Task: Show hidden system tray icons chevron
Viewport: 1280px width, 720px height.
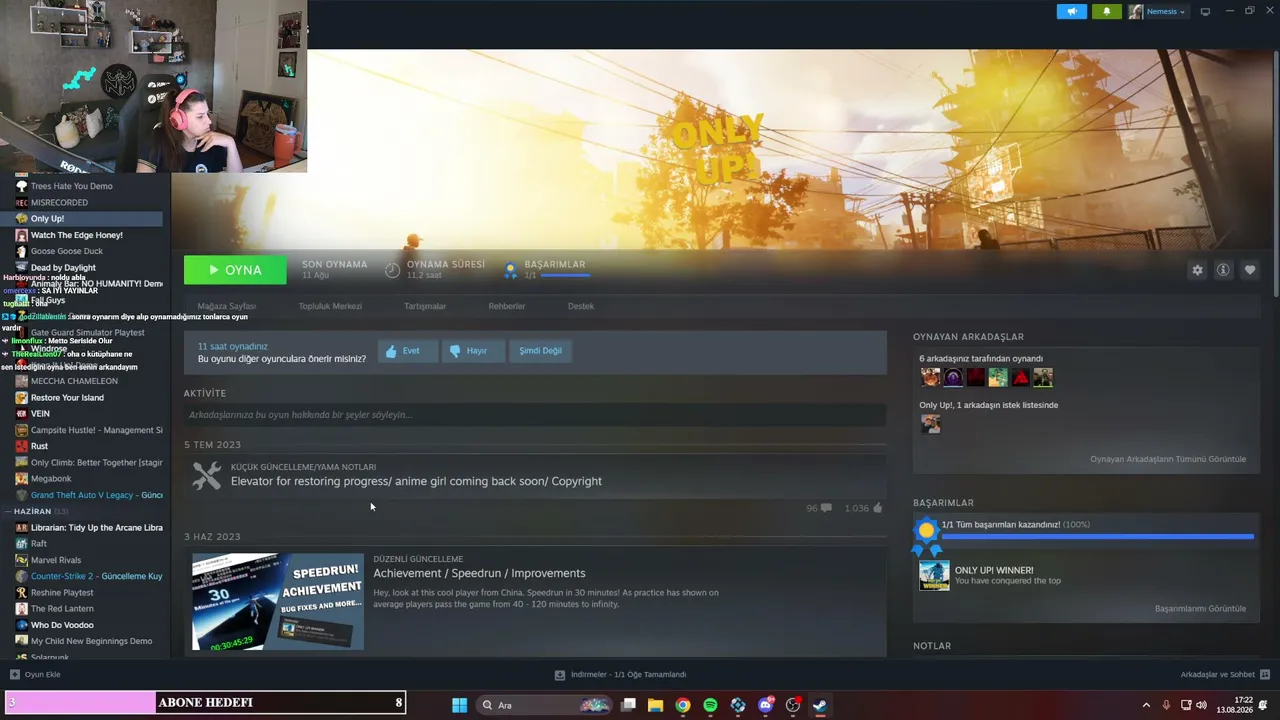Action: (x=1146, y=705)
